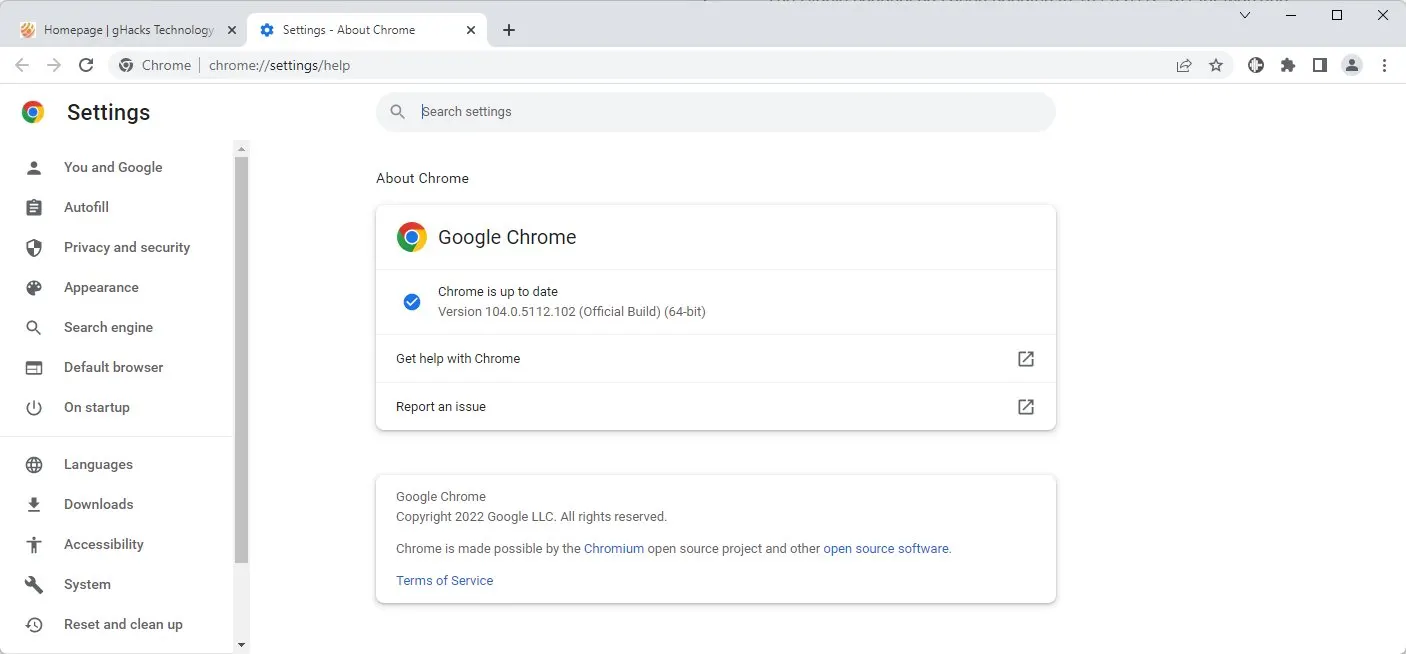Open the Terms of Service link
The image size is (1406, 654).
(x=444, y=580)
